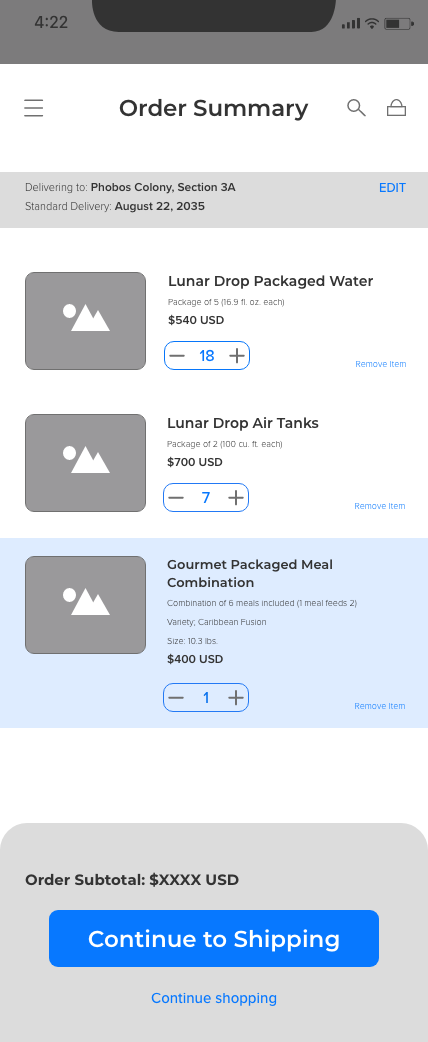Select the Packaged Water quantity field showing 18
Viewport: 428px width, 1042px height.
click(x=207, y=356)
